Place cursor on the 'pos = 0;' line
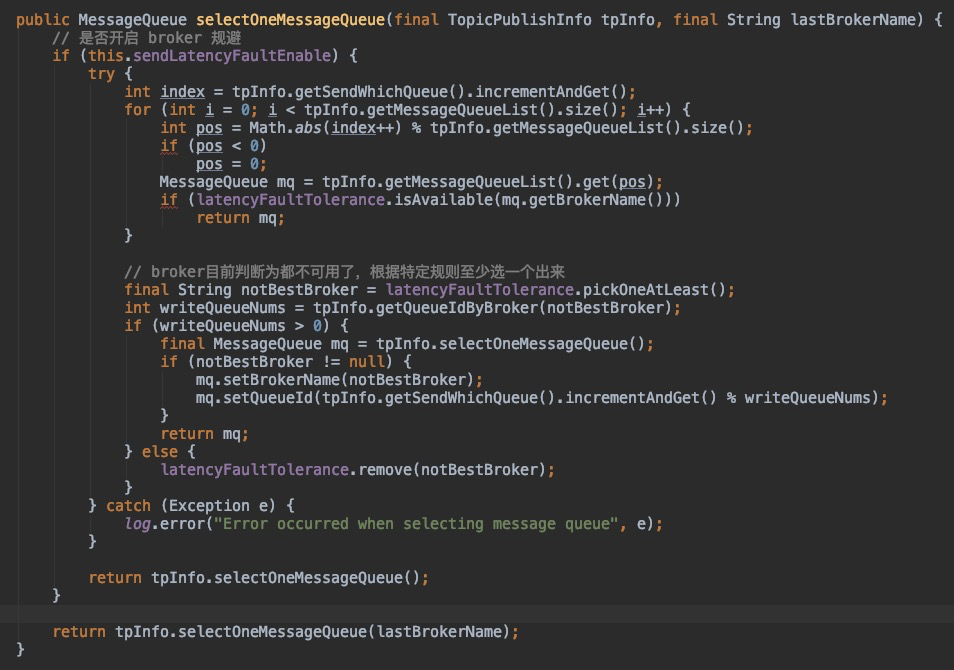The width and height of the screenshot is (954, 670). pos(231,164)
